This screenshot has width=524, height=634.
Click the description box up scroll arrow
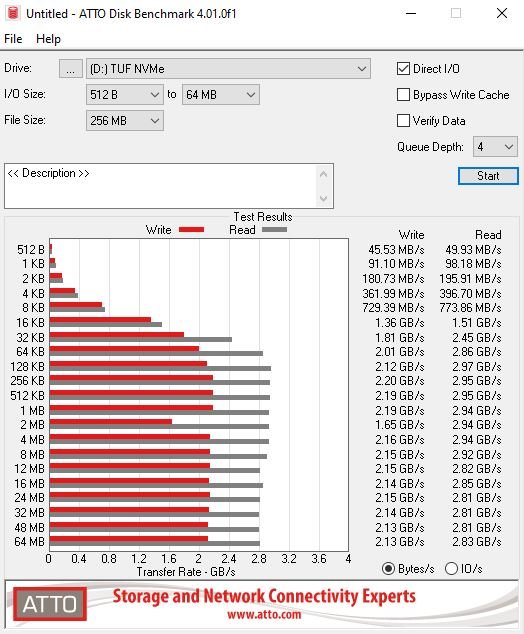pyautogui.click(x=323, y=174)
